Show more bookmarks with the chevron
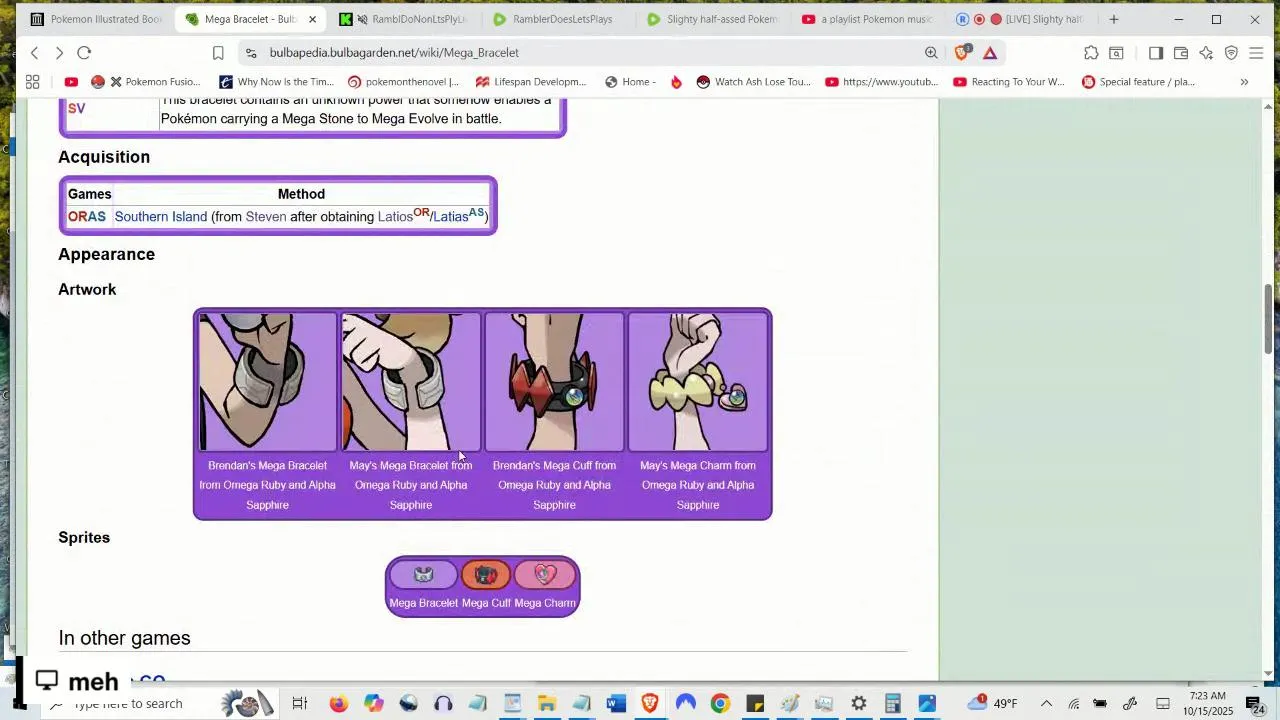Image resolution: width=1280 pixels, height=720 pixels. [x=1244, y=82]
